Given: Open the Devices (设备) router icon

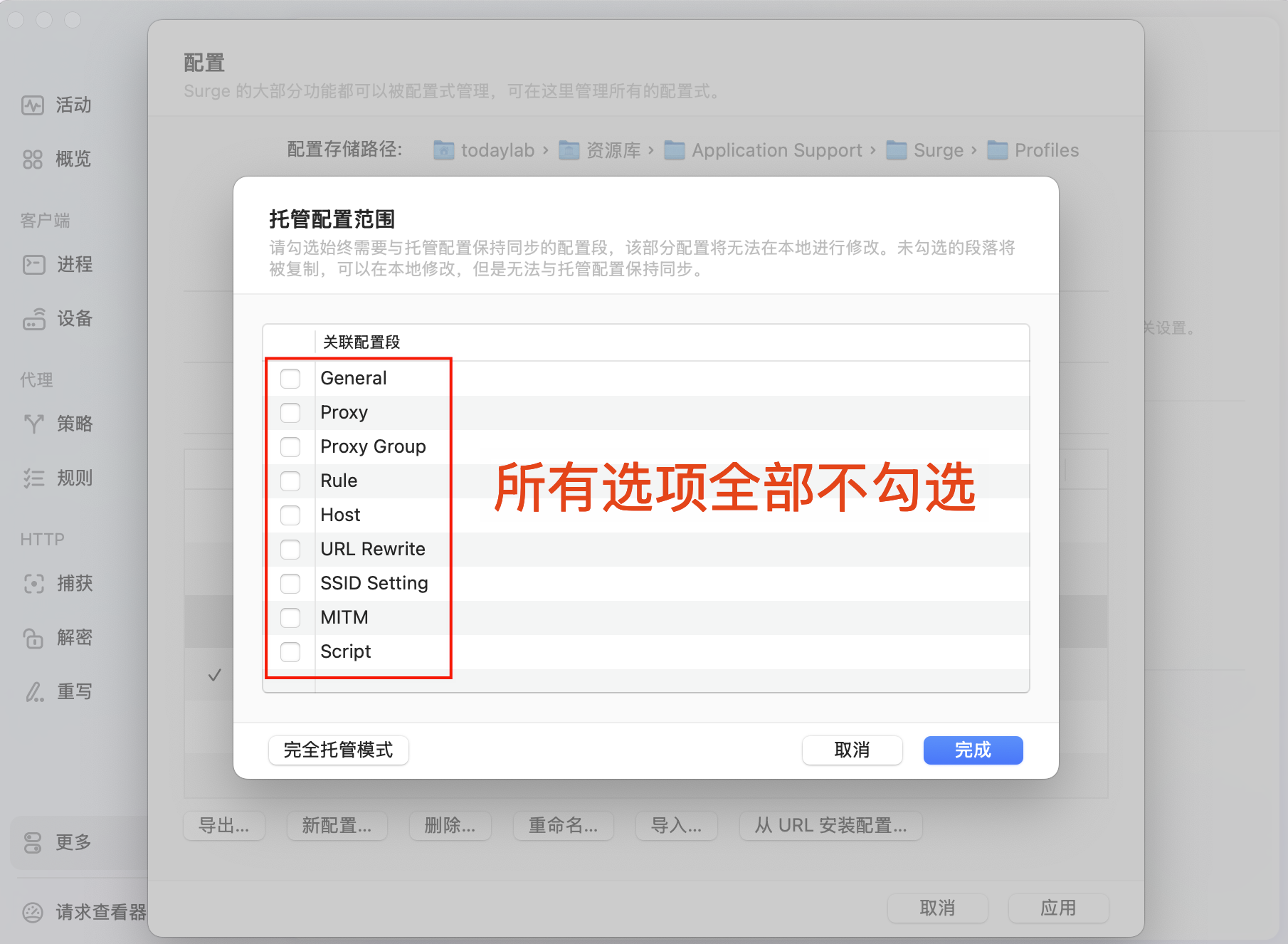Looking at the screenshot, I should click(x=33, y=319).
